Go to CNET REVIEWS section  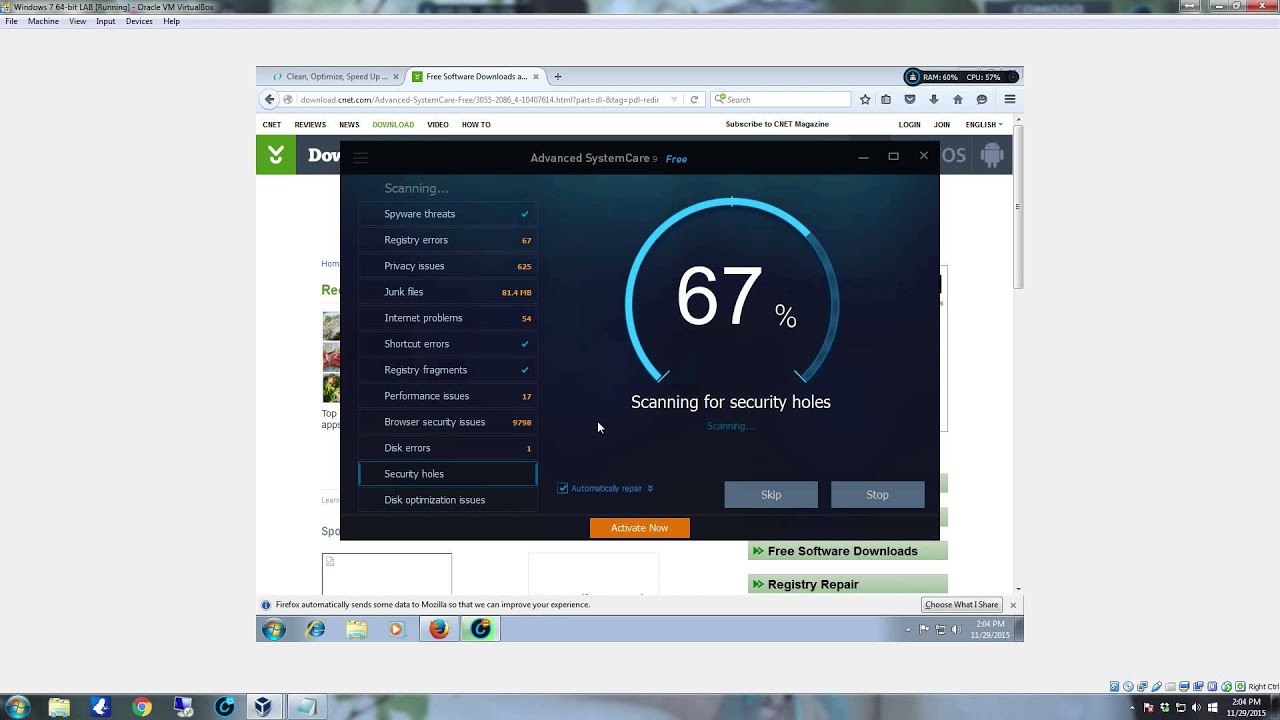tap(310, 125)
